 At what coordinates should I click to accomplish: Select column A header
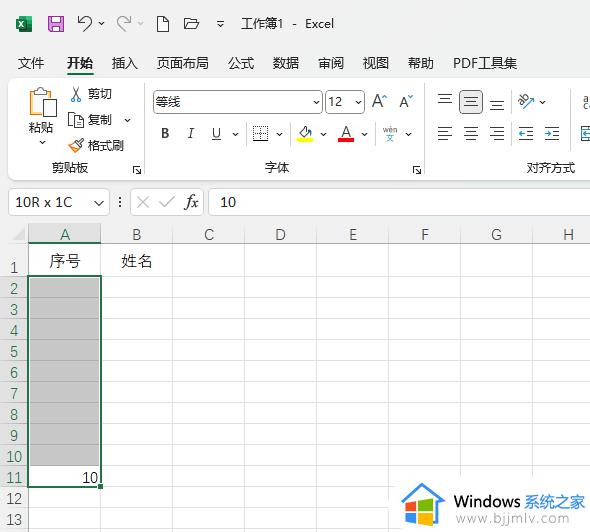65,234
